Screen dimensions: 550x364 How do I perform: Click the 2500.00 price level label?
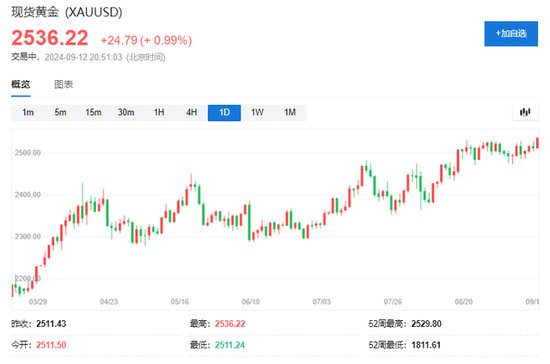pyautogui.click(x=28, y=153)
